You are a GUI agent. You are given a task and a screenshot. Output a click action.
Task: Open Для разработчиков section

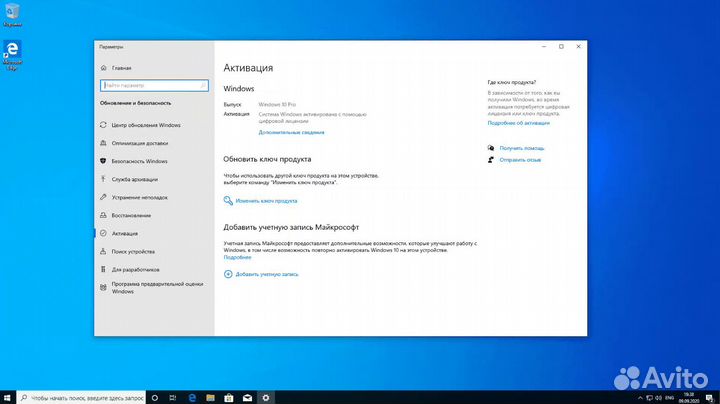(135, 269)
